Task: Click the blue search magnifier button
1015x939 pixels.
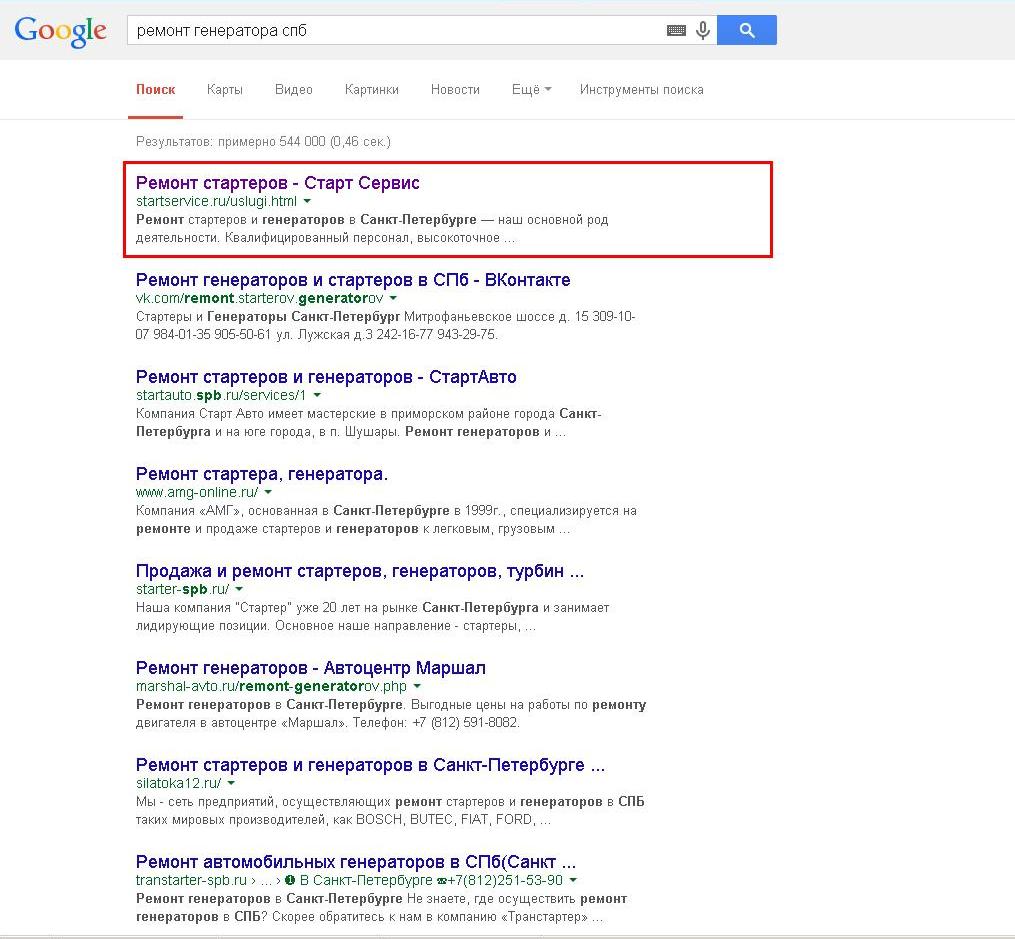Action: [747, 30]
